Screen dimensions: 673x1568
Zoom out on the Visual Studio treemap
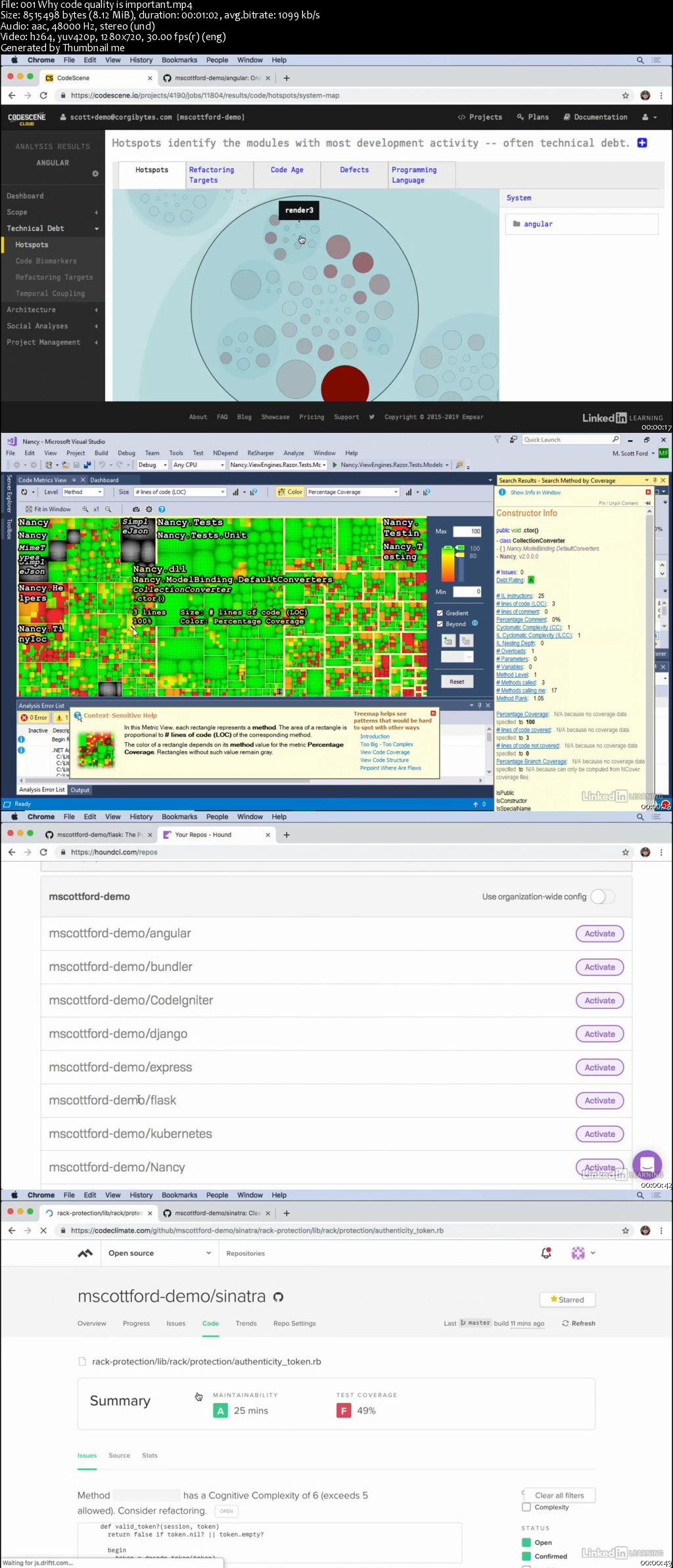click(108, 509)
